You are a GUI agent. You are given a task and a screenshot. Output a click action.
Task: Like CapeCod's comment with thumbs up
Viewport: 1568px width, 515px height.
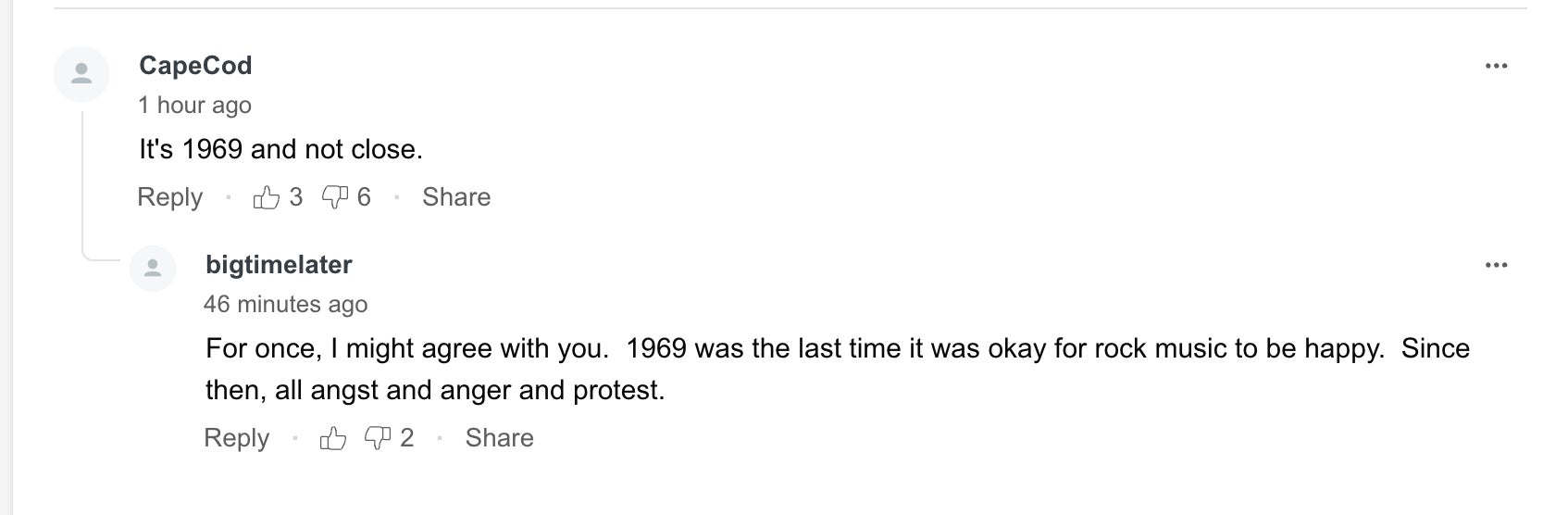267,197
